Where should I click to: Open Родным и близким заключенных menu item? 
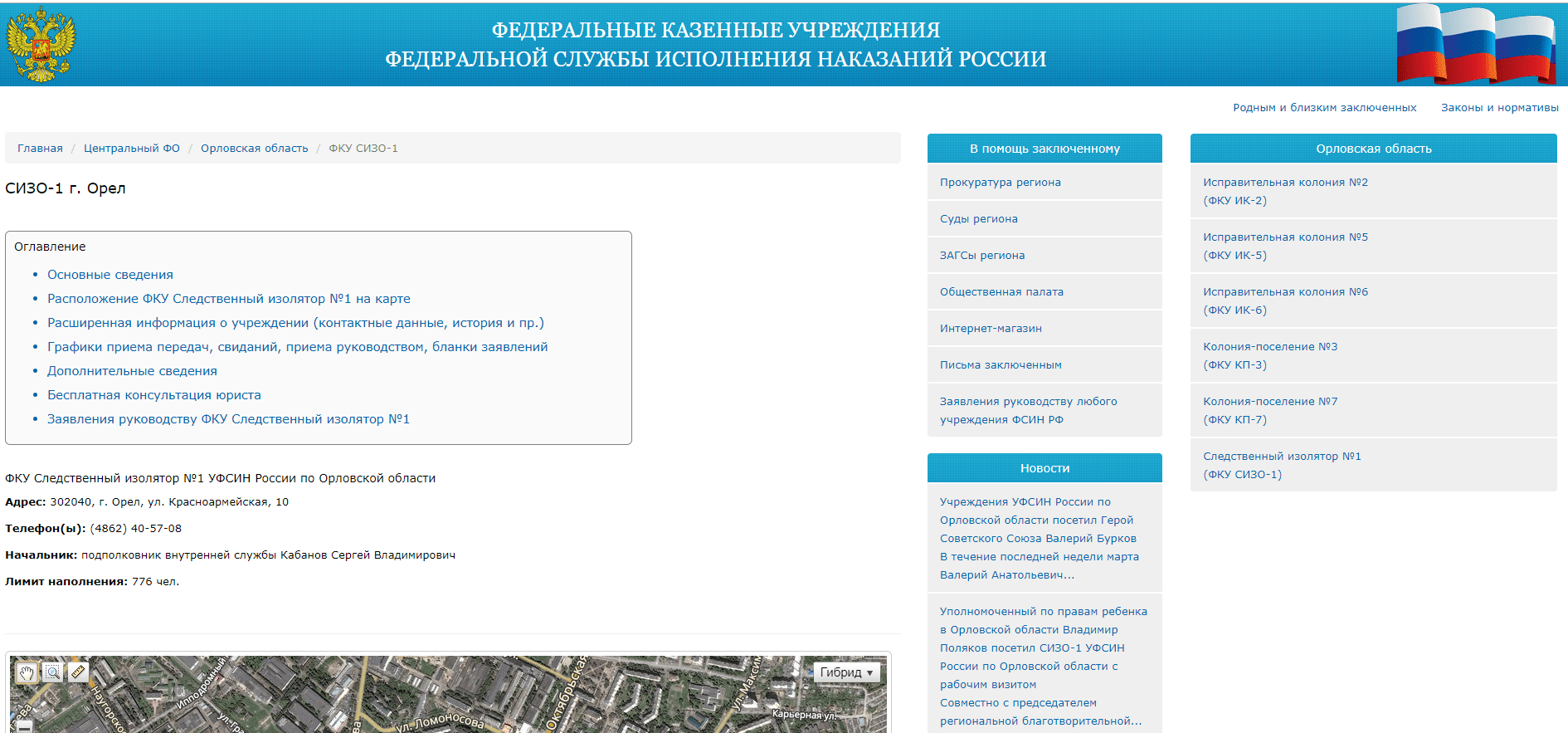click(x=1324, y=108)
